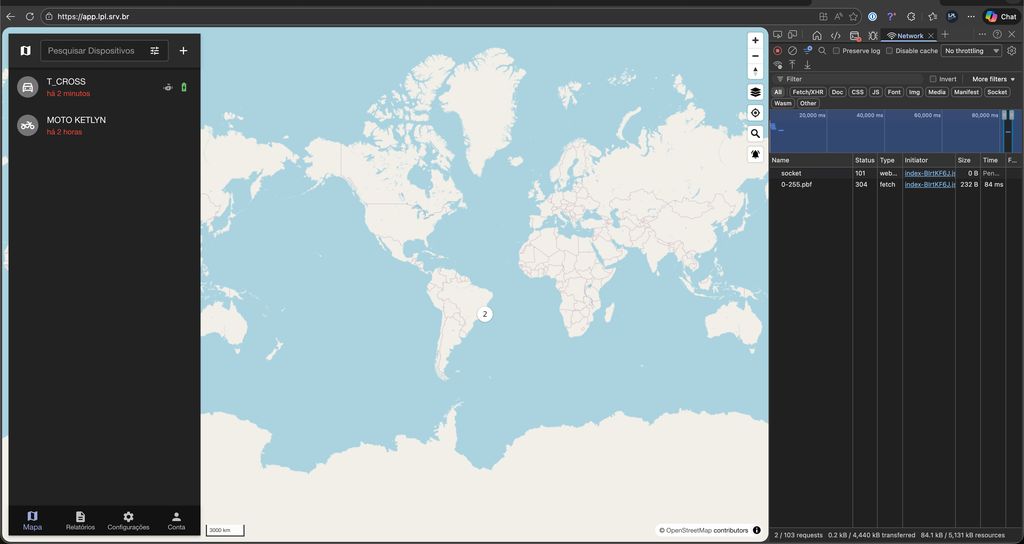The width and height of the screenshot is (1024, 544).
Task: Toggle Img request type filter
Action: (x=914, y=92)
